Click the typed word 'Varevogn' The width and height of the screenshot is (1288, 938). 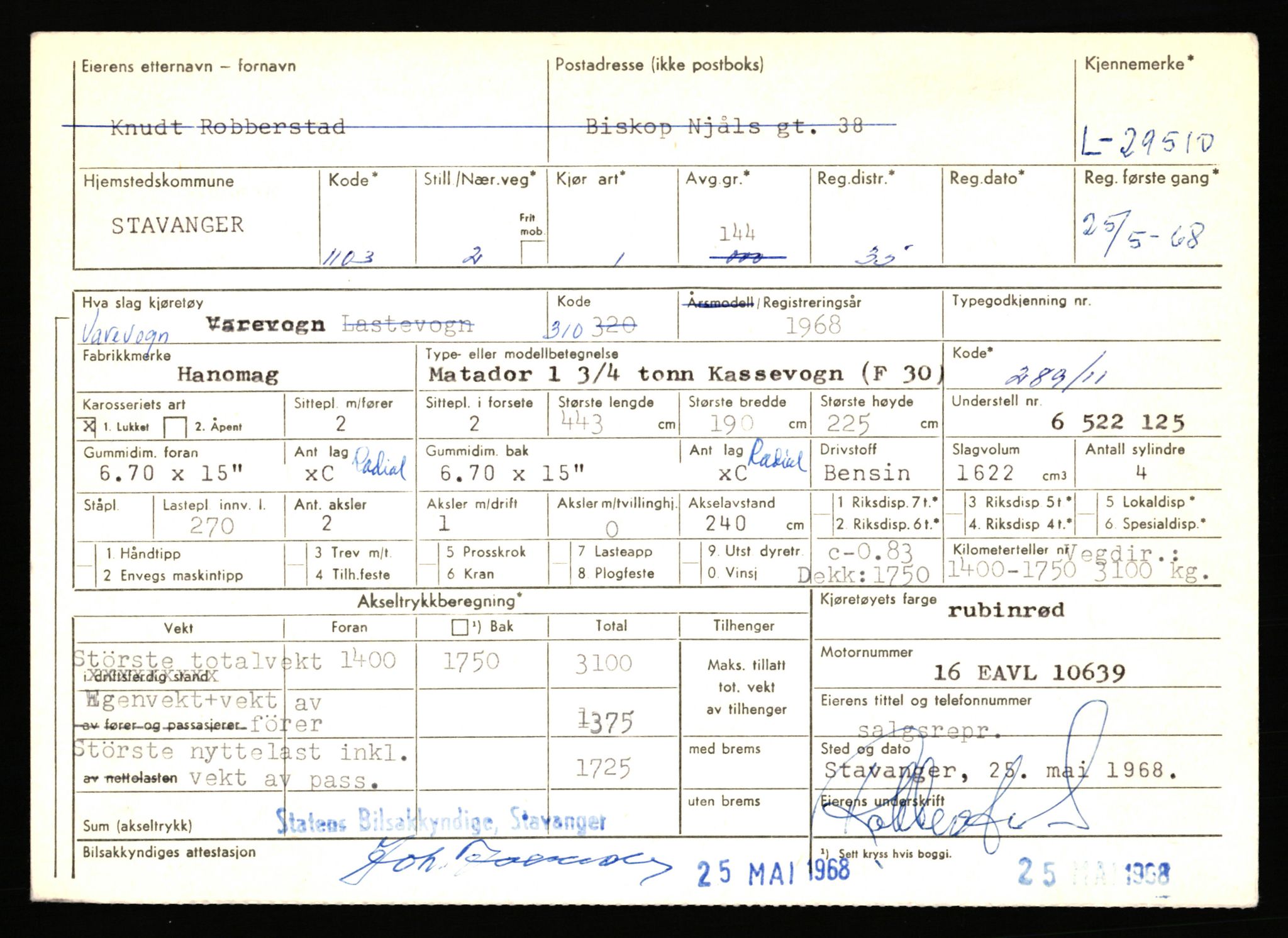pos(265,325)
